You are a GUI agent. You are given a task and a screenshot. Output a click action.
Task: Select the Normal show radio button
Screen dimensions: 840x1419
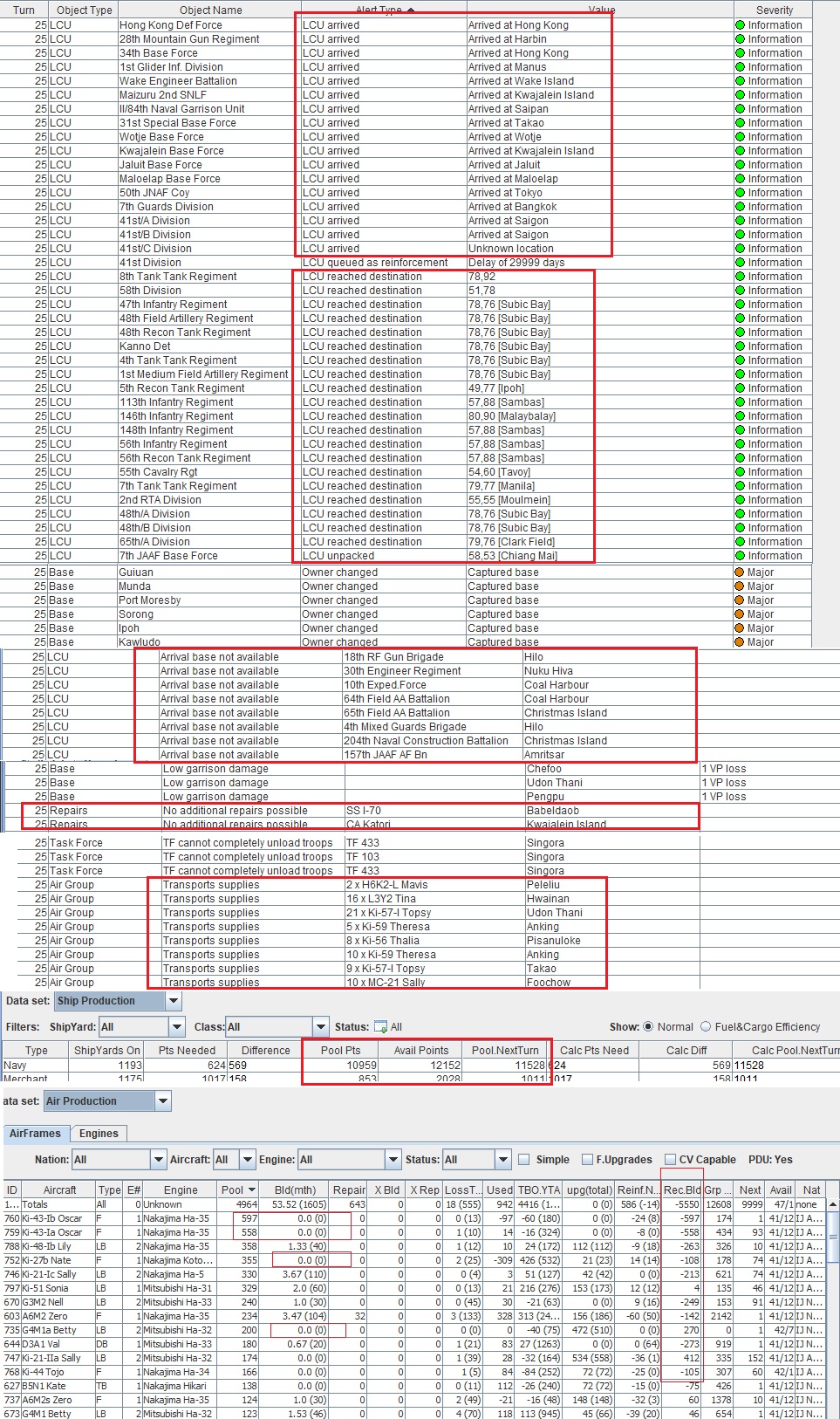648,1027
